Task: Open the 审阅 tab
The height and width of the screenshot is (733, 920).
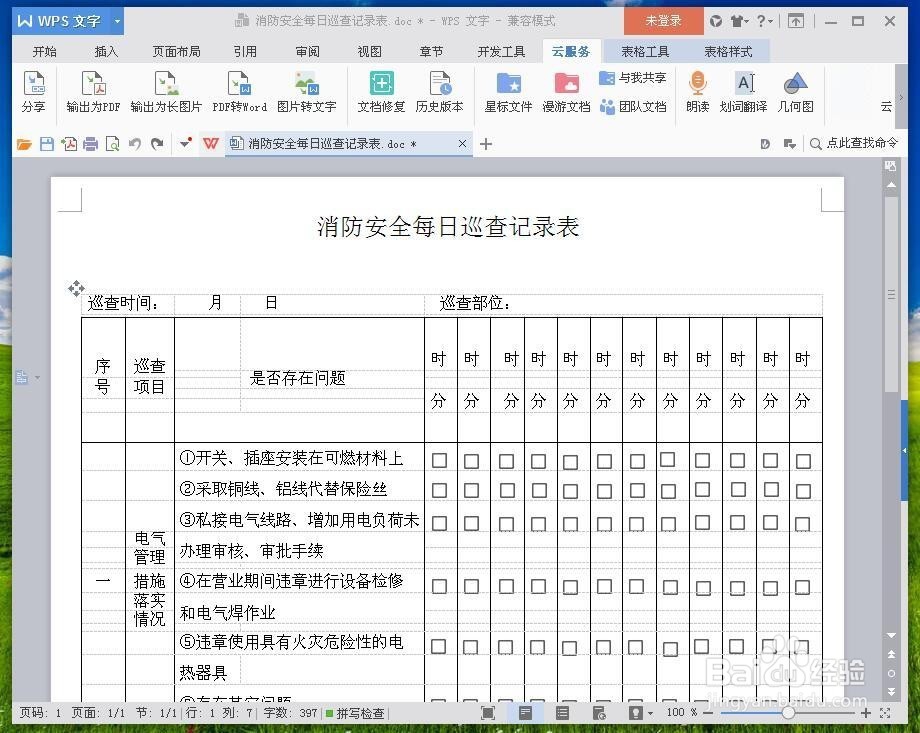Action: (307, 52)
